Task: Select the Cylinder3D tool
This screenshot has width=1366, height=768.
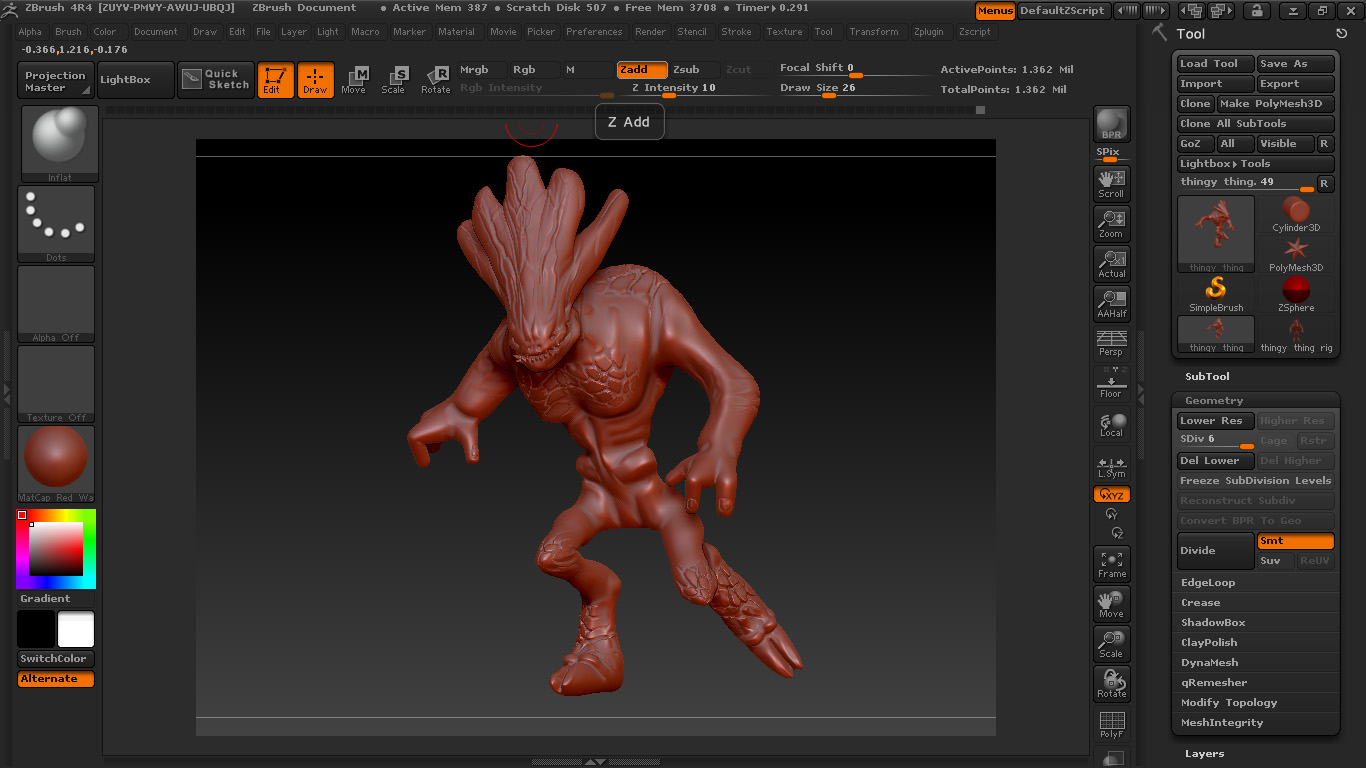Action: (x=1296, y=214)
